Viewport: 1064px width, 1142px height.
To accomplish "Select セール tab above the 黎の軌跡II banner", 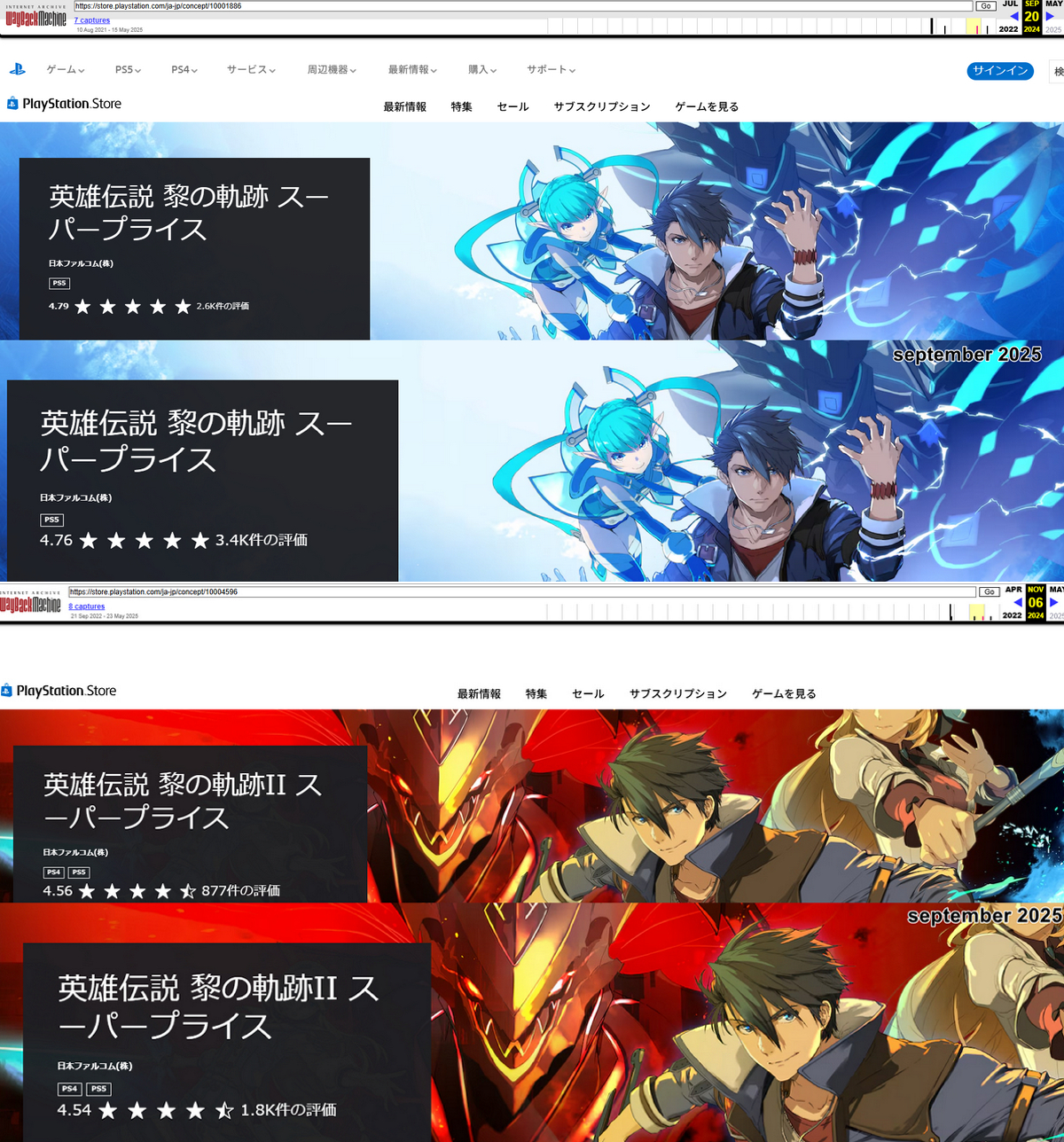I will pos(588,693).
